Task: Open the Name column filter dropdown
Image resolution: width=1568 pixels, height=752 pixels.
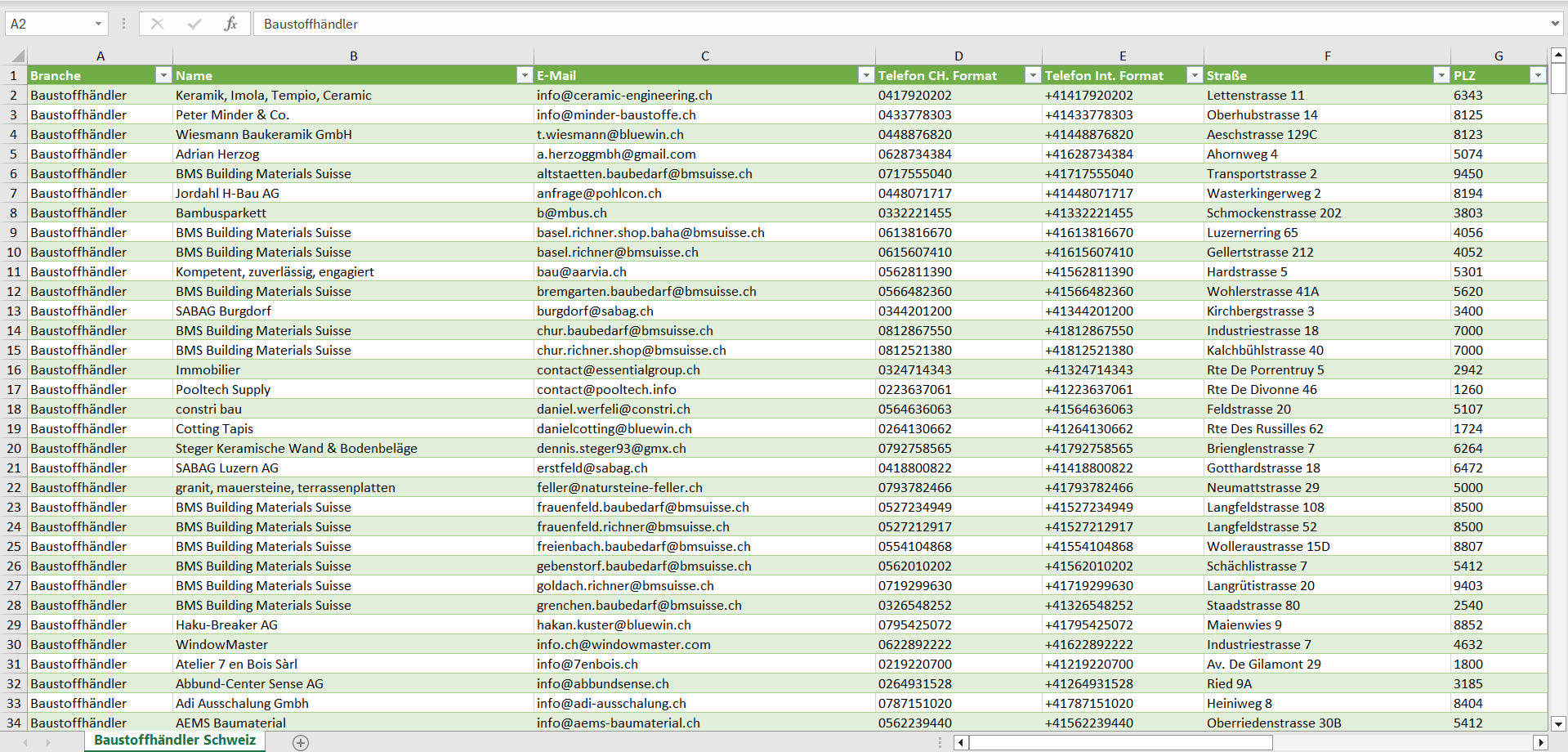Action: coord(525,75)
